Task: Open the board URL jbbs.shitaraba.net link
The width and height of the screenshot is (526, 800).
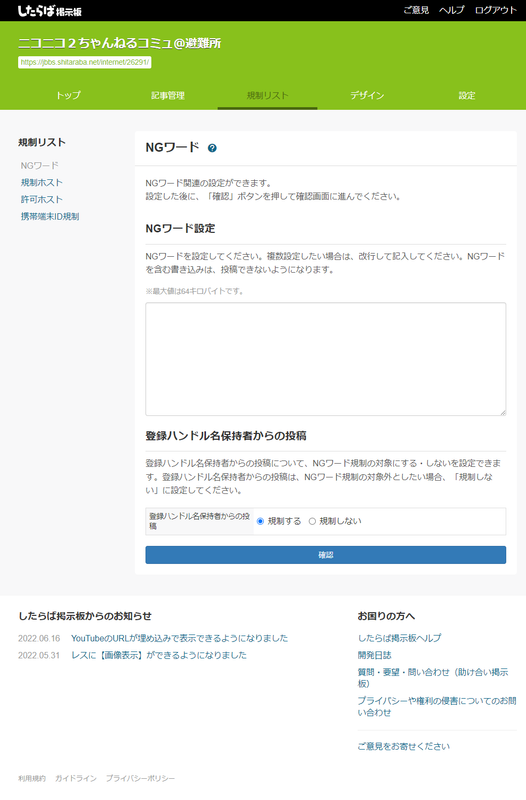Action: [x=85, y=62]
